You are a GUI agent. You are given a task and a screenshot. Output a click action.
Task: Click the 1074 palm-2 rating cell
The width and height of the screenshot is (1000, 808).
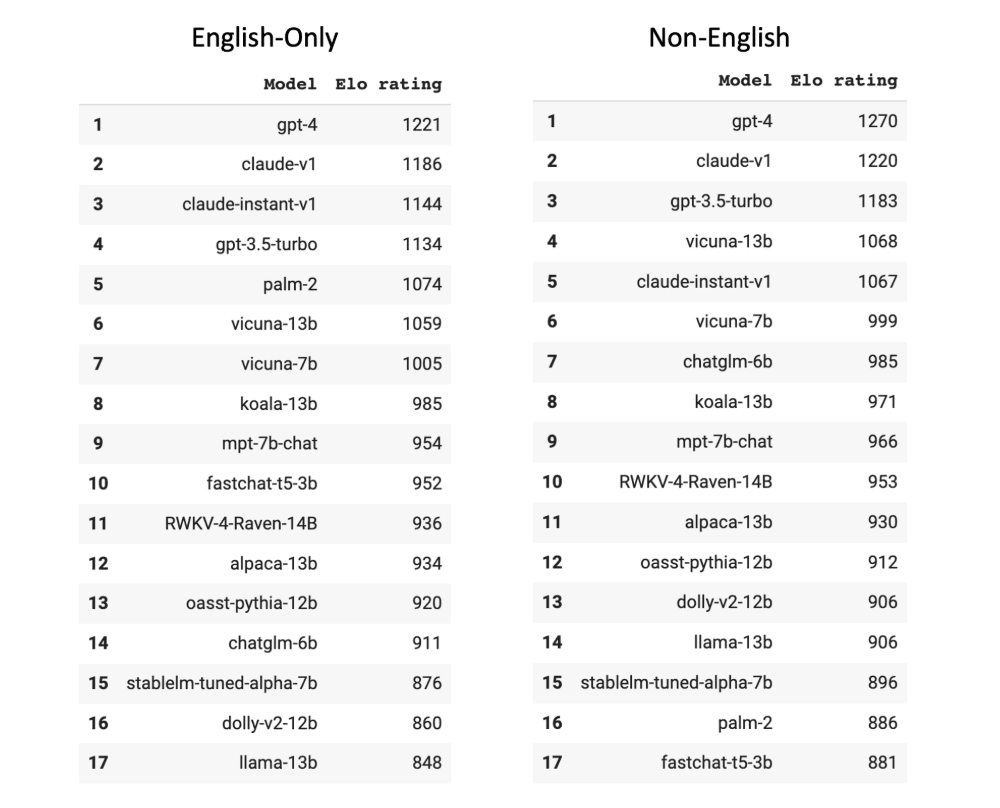point(422,284)
